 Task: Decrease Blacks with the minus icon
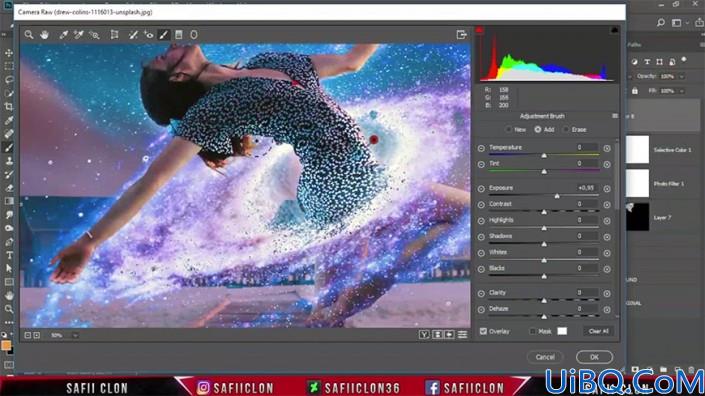[x=481, y=269]
